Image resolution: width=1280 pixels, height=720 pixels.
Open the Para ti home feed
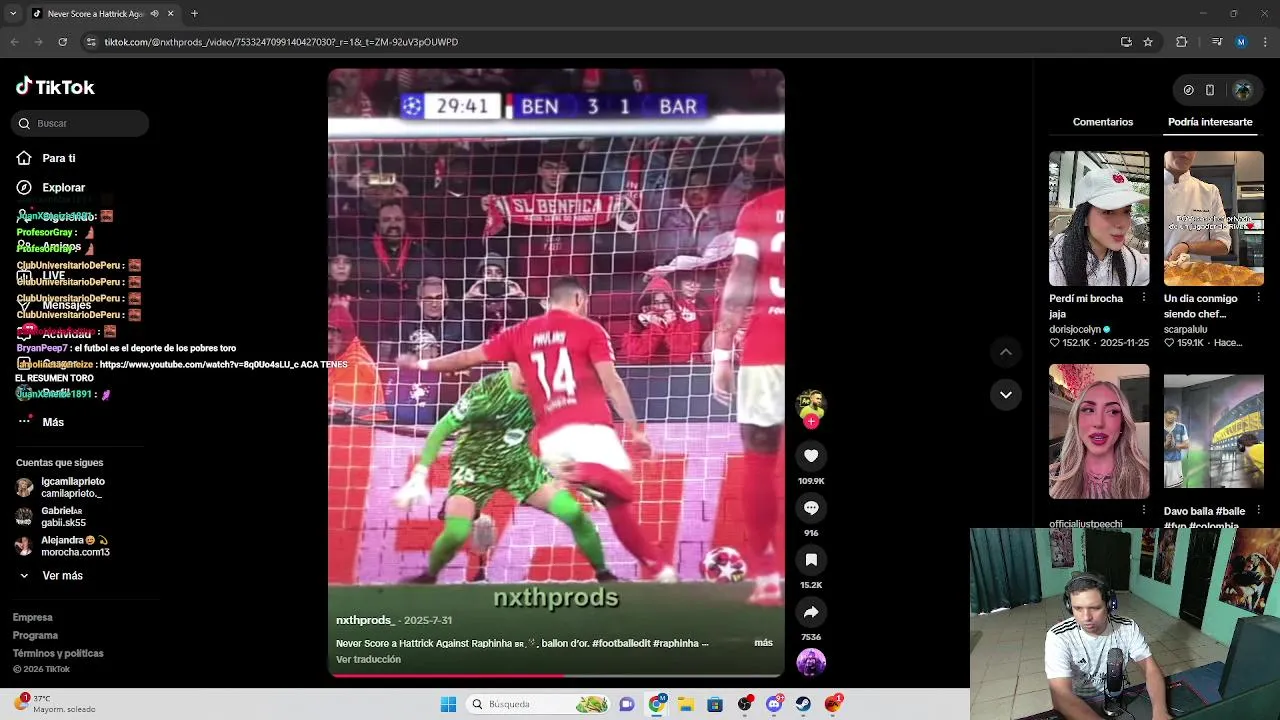58,158
